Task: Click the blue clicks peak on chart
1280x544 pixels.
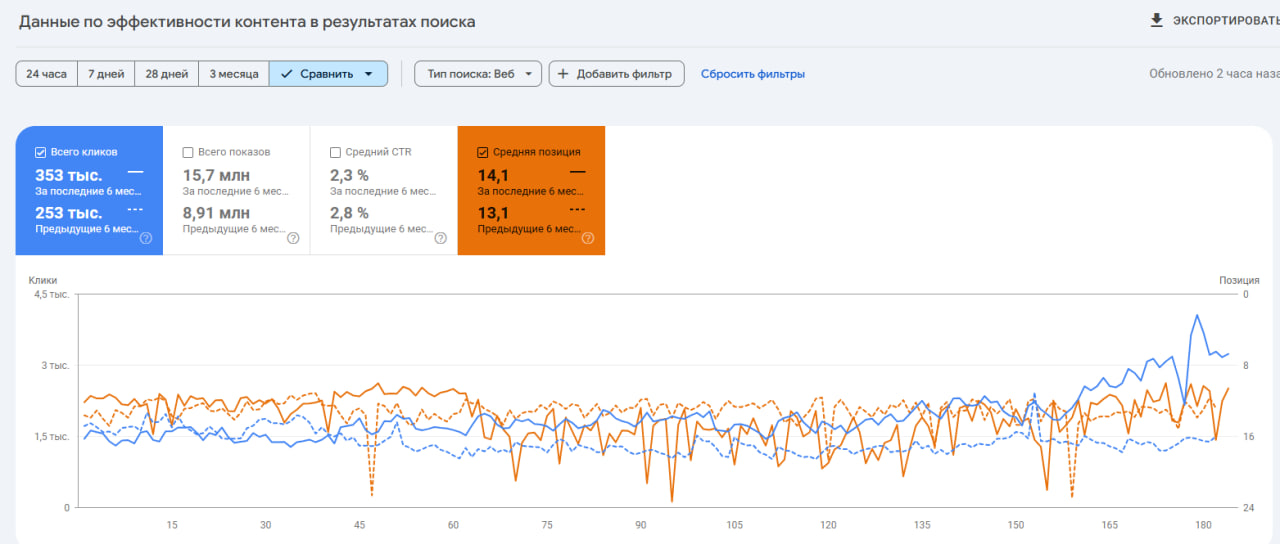Action: [1196, 315]
